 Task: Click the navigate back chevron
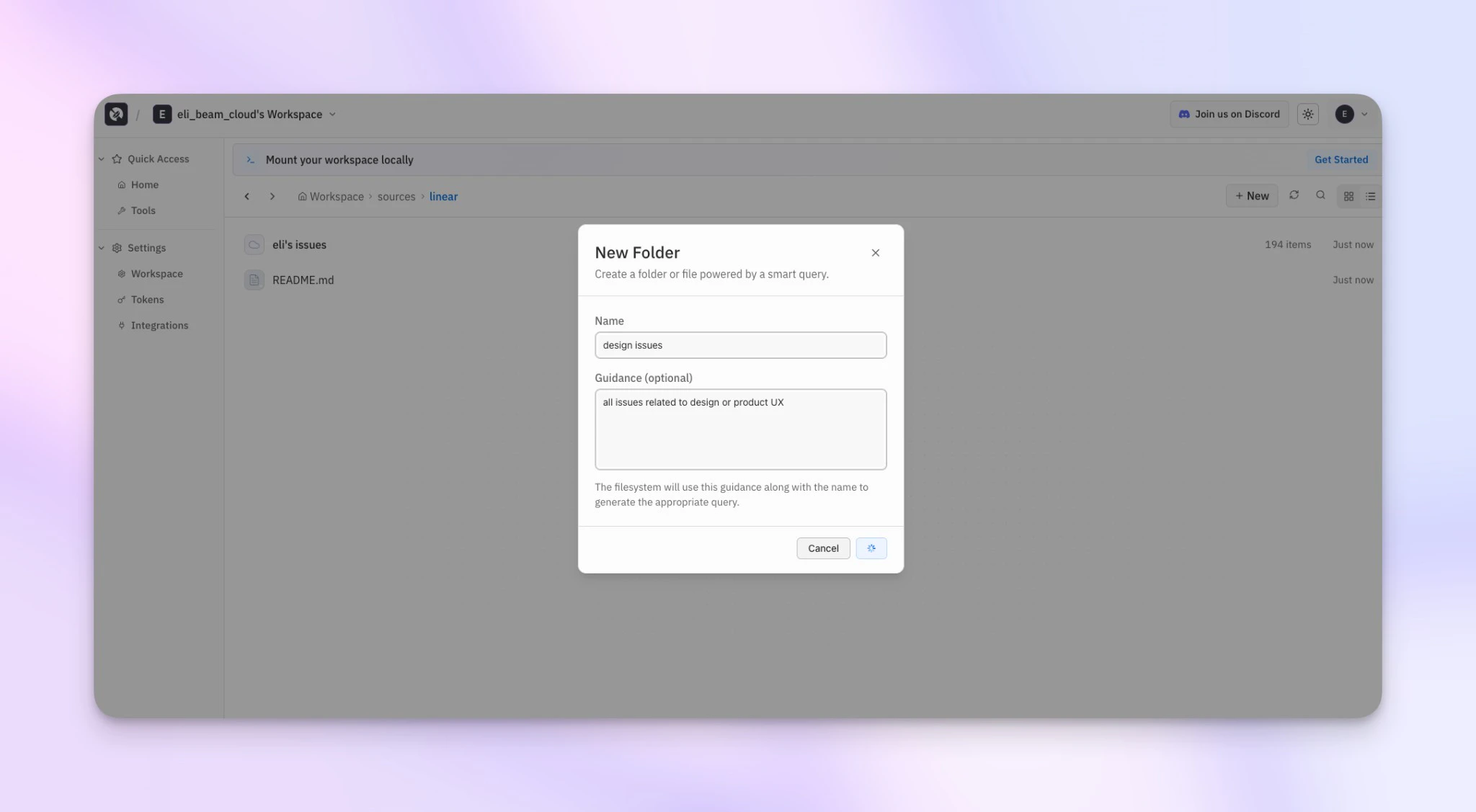(x=246, y=196)
